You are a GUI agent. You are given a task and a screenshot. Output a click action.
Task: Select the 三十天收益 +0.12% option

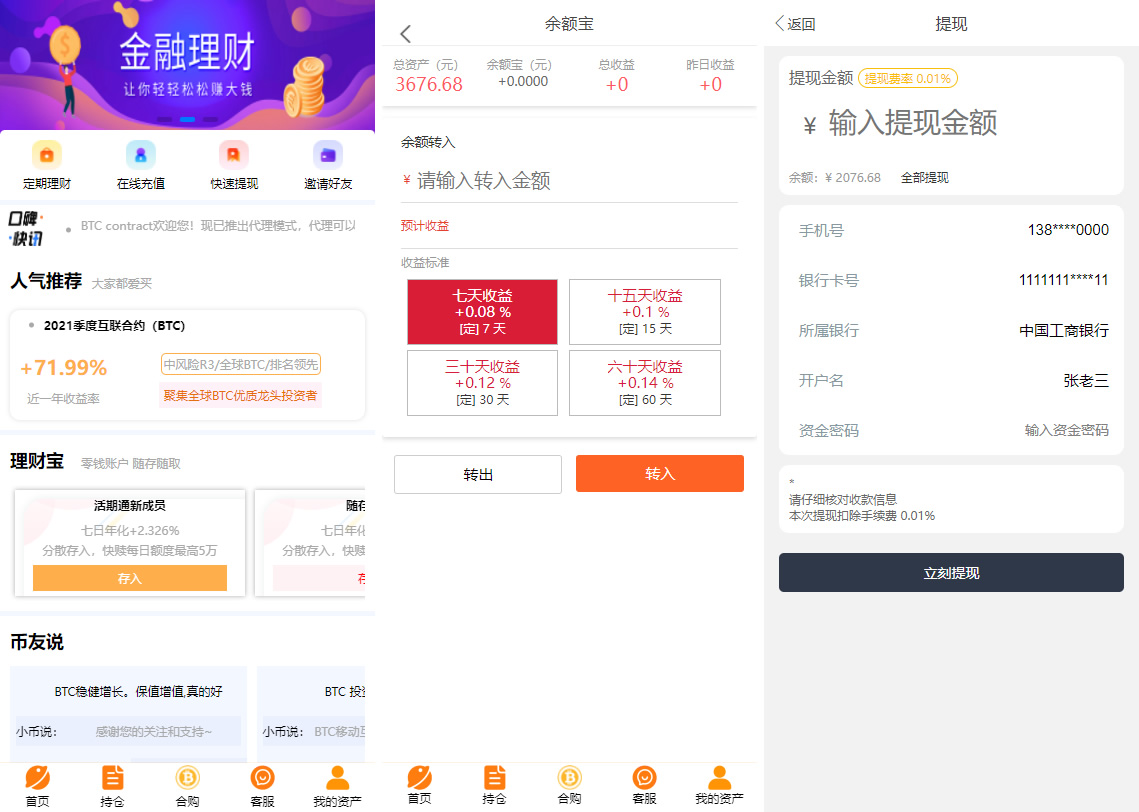[x=482, y=383]
